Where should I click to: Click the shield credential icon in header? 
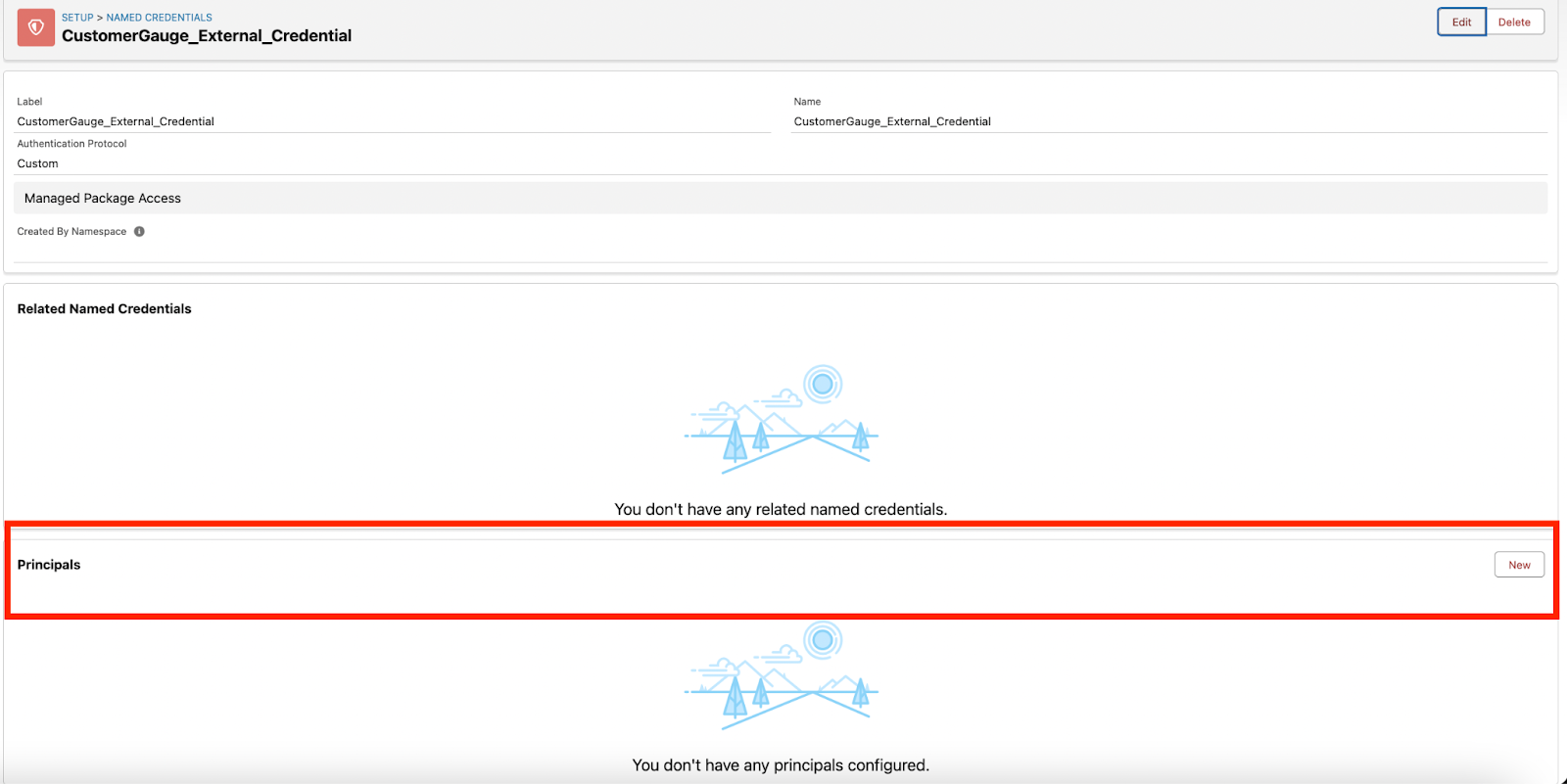coord(36,27)
